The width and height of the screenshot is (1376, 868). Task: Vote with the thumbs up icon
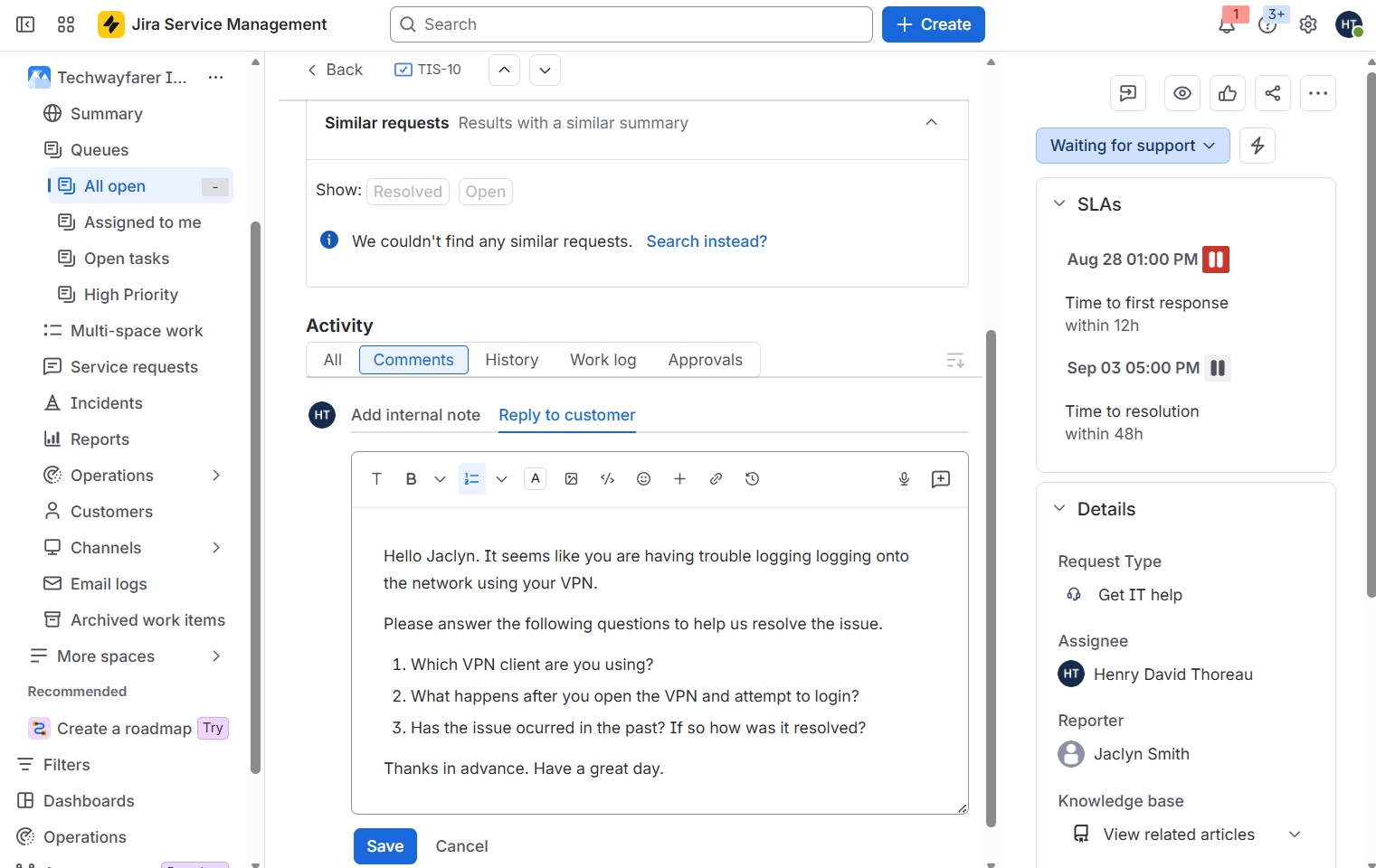click(1228, 93)
